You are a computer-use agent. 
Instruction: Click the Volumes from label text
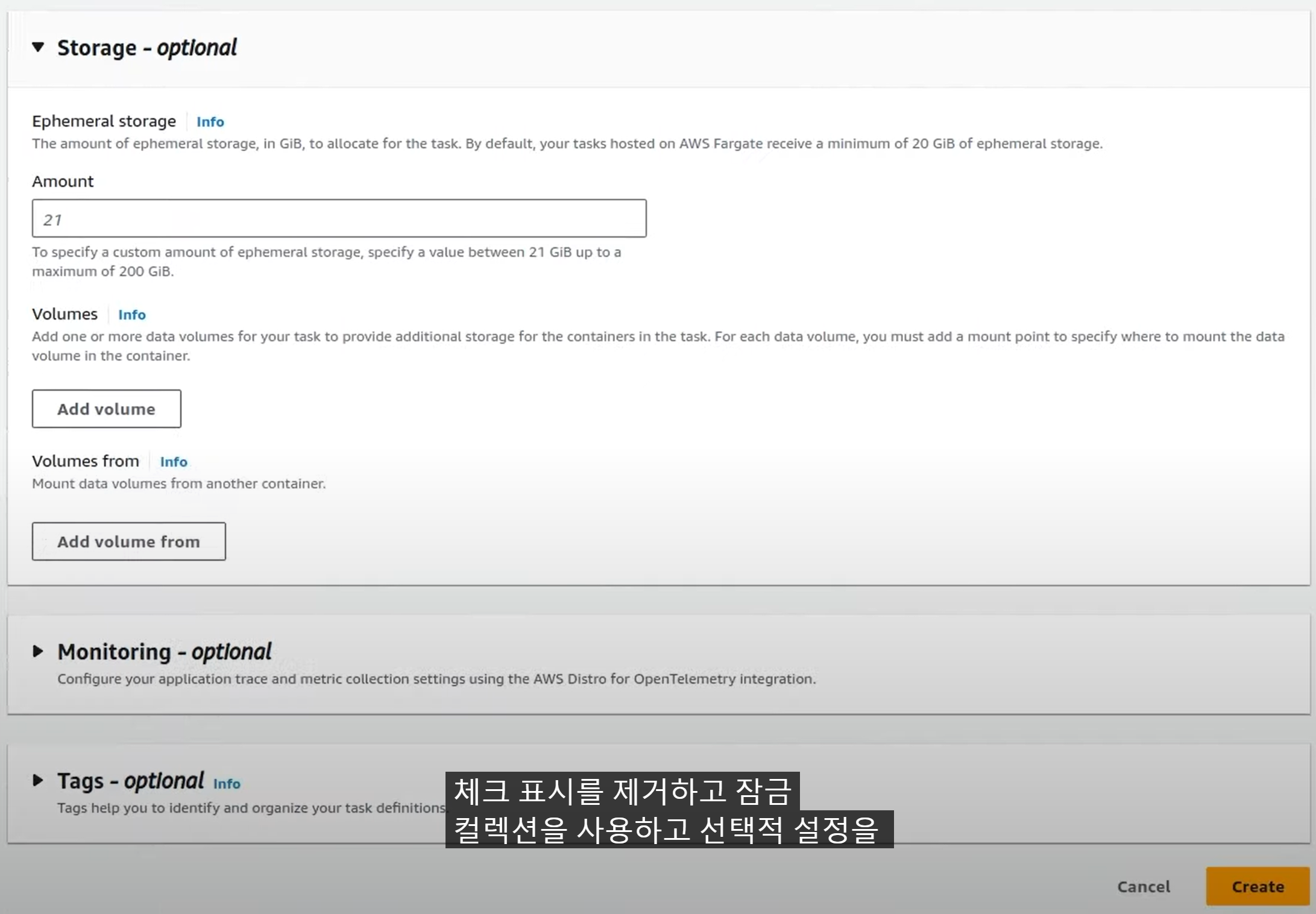85,461
